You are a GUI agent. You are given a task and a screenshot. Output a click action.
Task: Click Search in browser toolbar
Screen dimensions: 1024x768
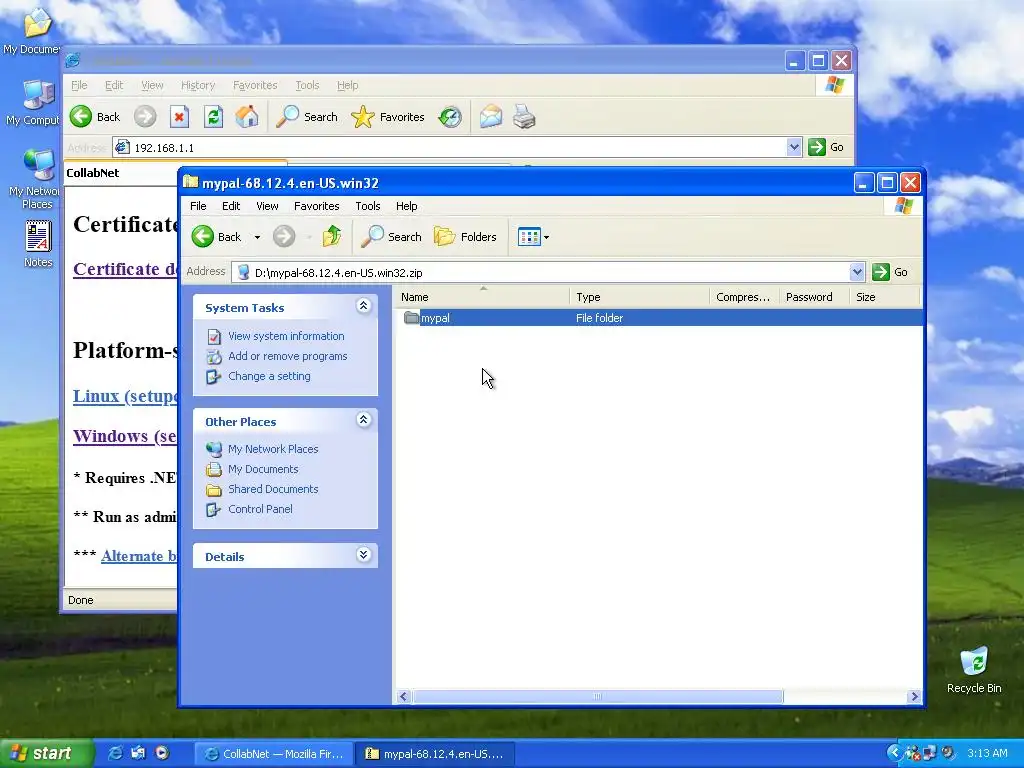pos(306,117)
